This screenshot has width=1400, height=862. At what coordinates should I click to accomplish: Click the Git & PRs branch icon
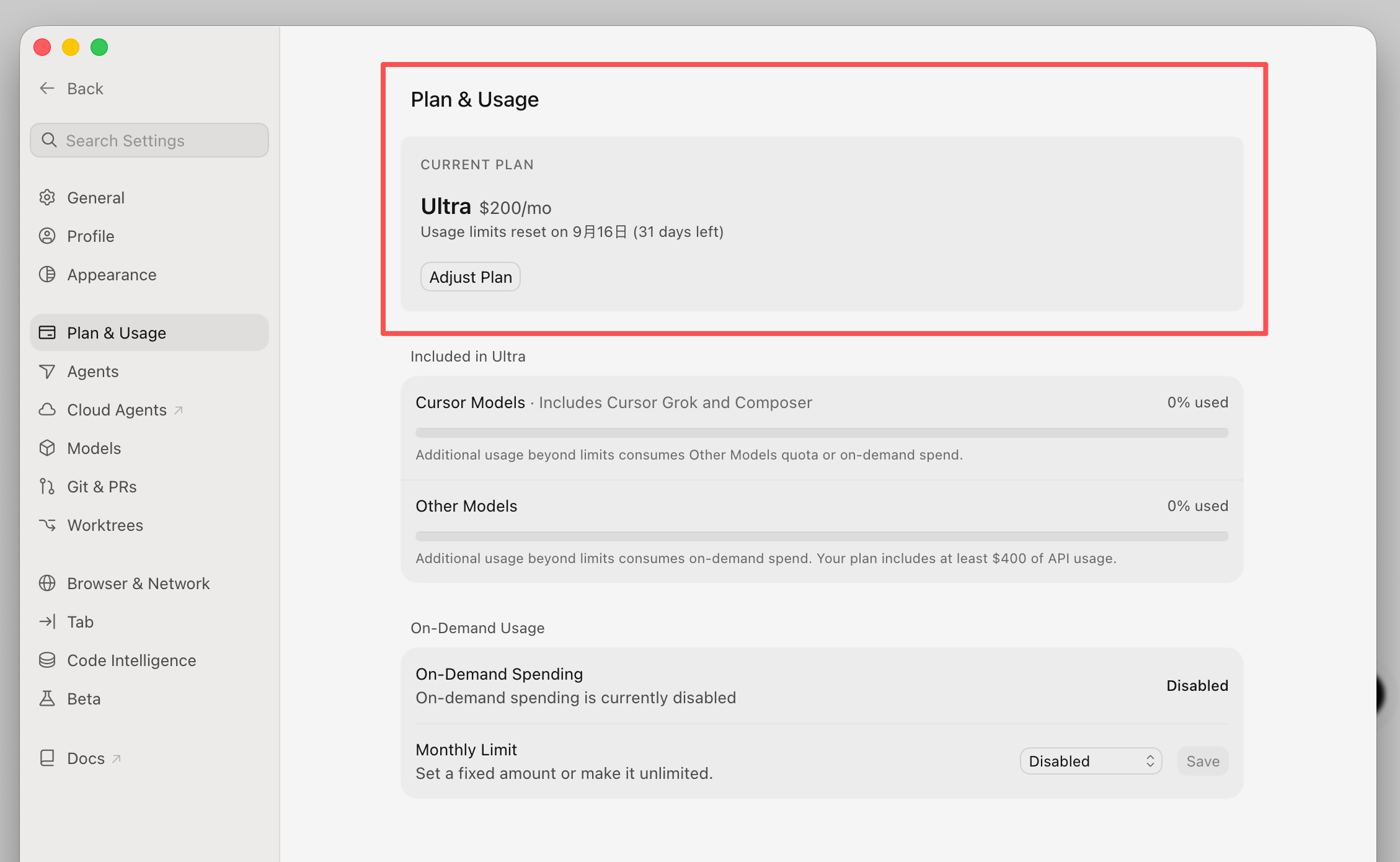point(47,487)
